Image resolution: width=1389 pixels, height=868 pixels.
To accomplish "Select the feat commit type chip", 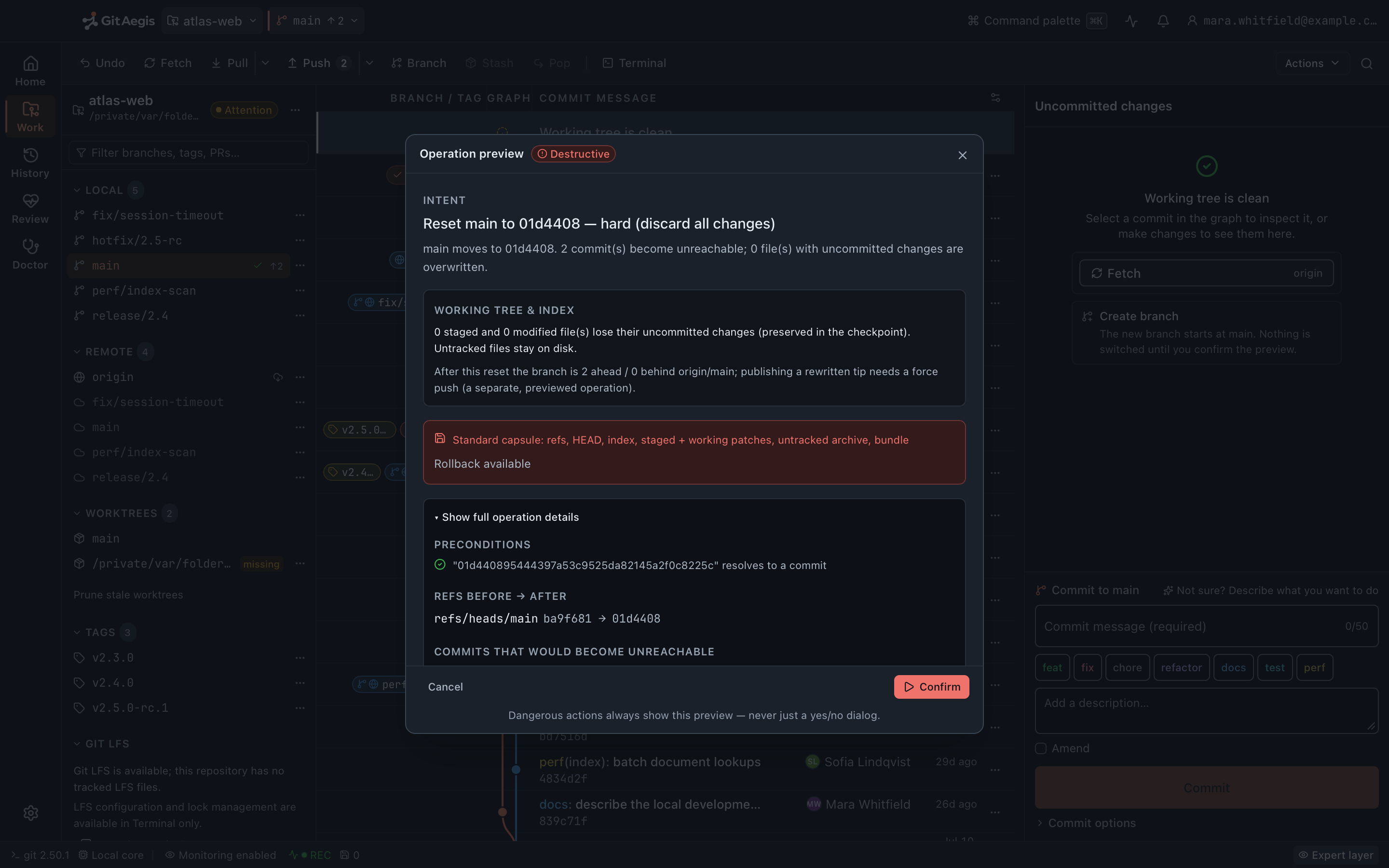I will tap(1052, 668).
